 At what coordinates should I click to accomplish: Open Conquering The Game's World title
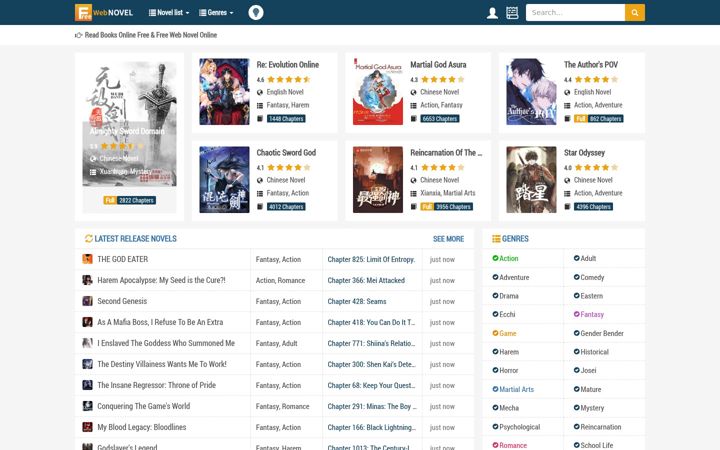[x=144, y=406]
